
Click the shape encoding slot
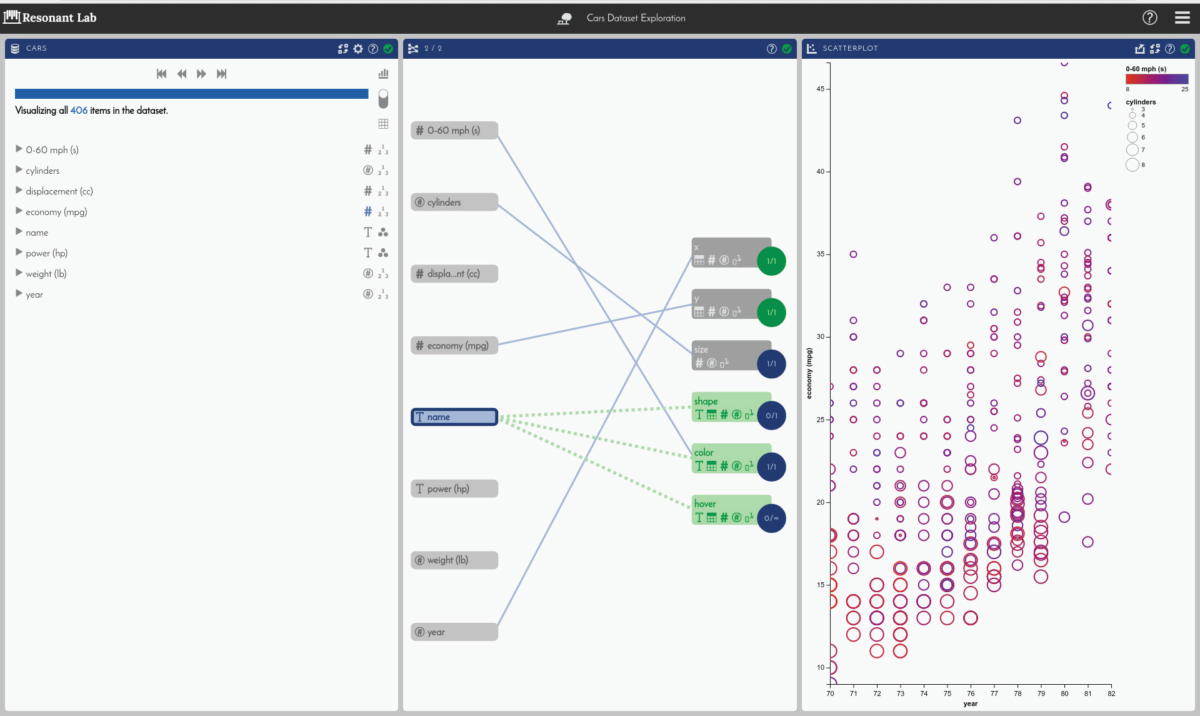[731, 408]
